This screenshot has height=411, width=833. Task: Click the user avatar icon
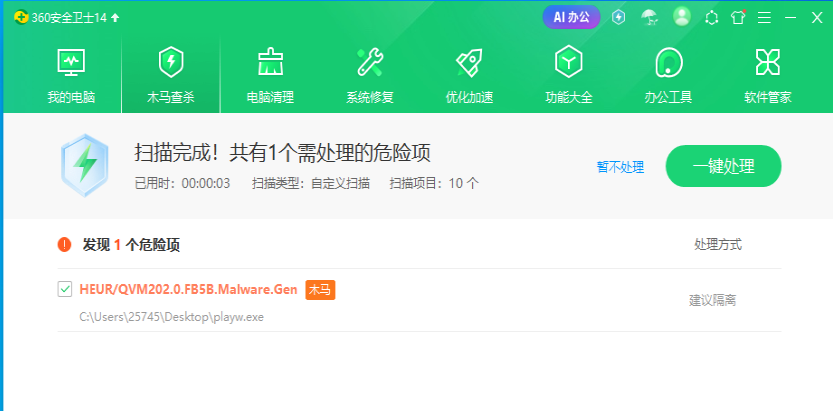tap(682, 17)
